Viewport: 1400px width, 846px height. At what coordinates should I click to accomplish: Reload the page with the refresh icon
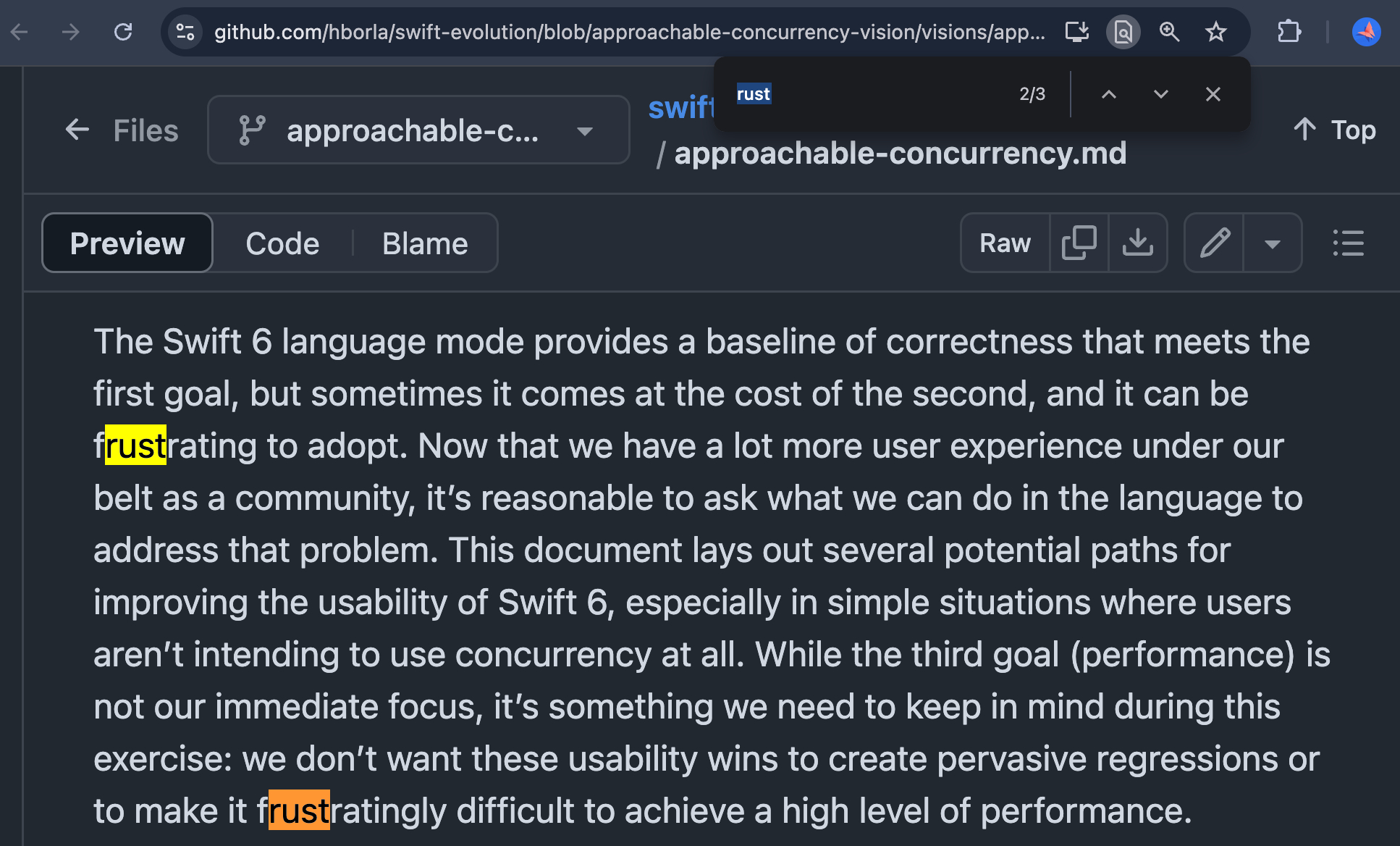pos(123,32)
